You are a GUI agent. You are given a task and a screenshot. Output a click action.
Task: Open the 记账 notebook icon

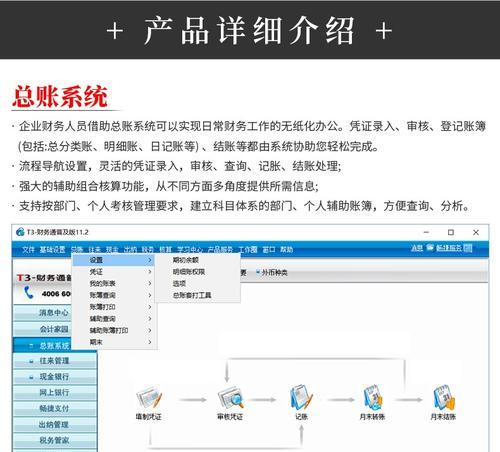(x=302, y=398)
